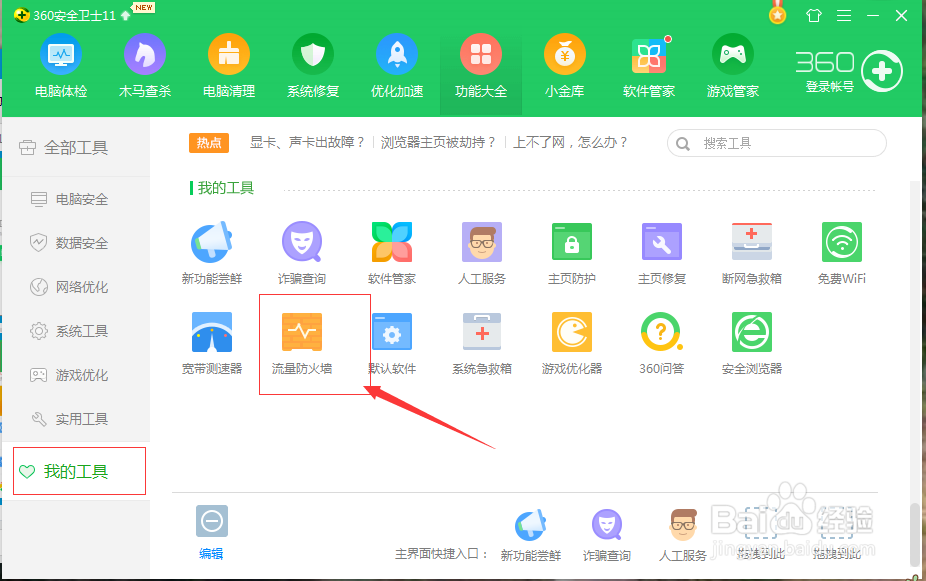Open 新功能尝鲜 quick-entry shortcut at bottom

530,535
